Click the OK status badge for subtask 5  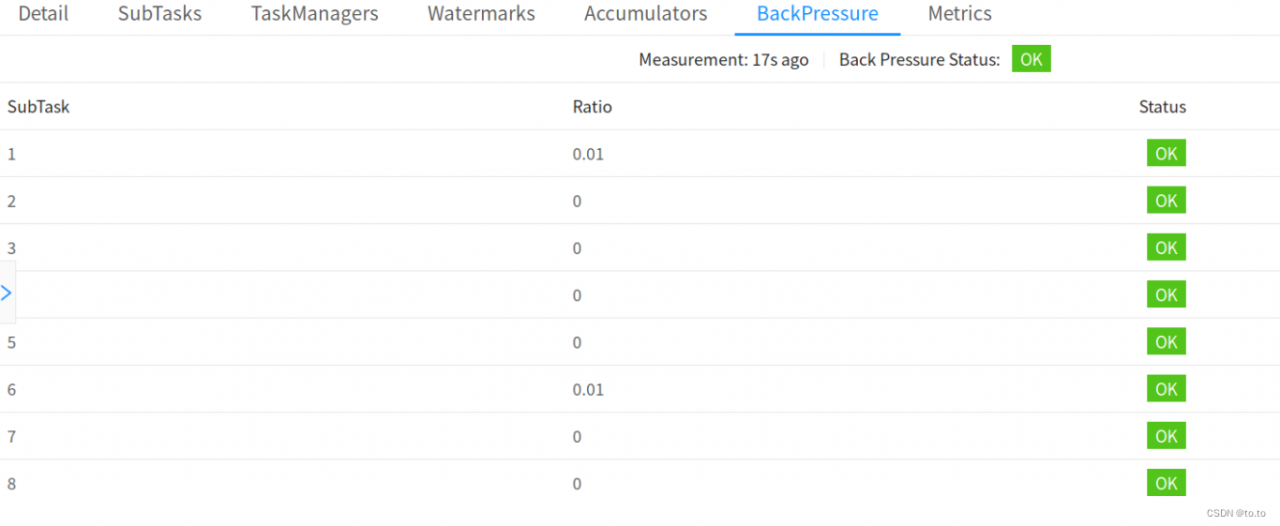click(x=1166, y=341)
